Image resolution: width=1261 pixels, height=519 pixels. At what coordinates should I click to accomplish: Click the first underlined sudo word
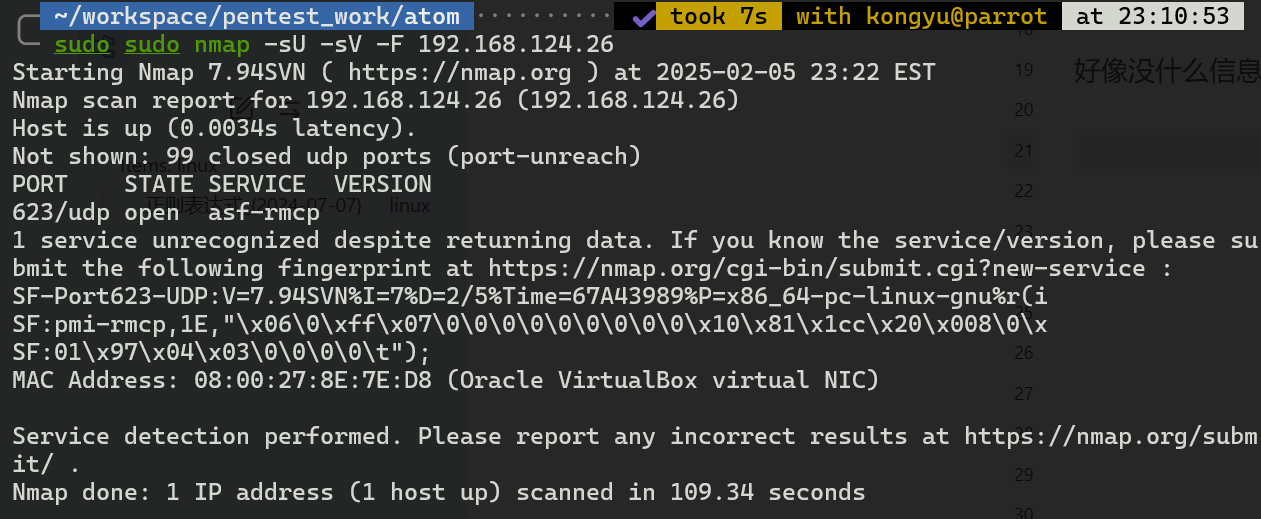coord(82,44)
